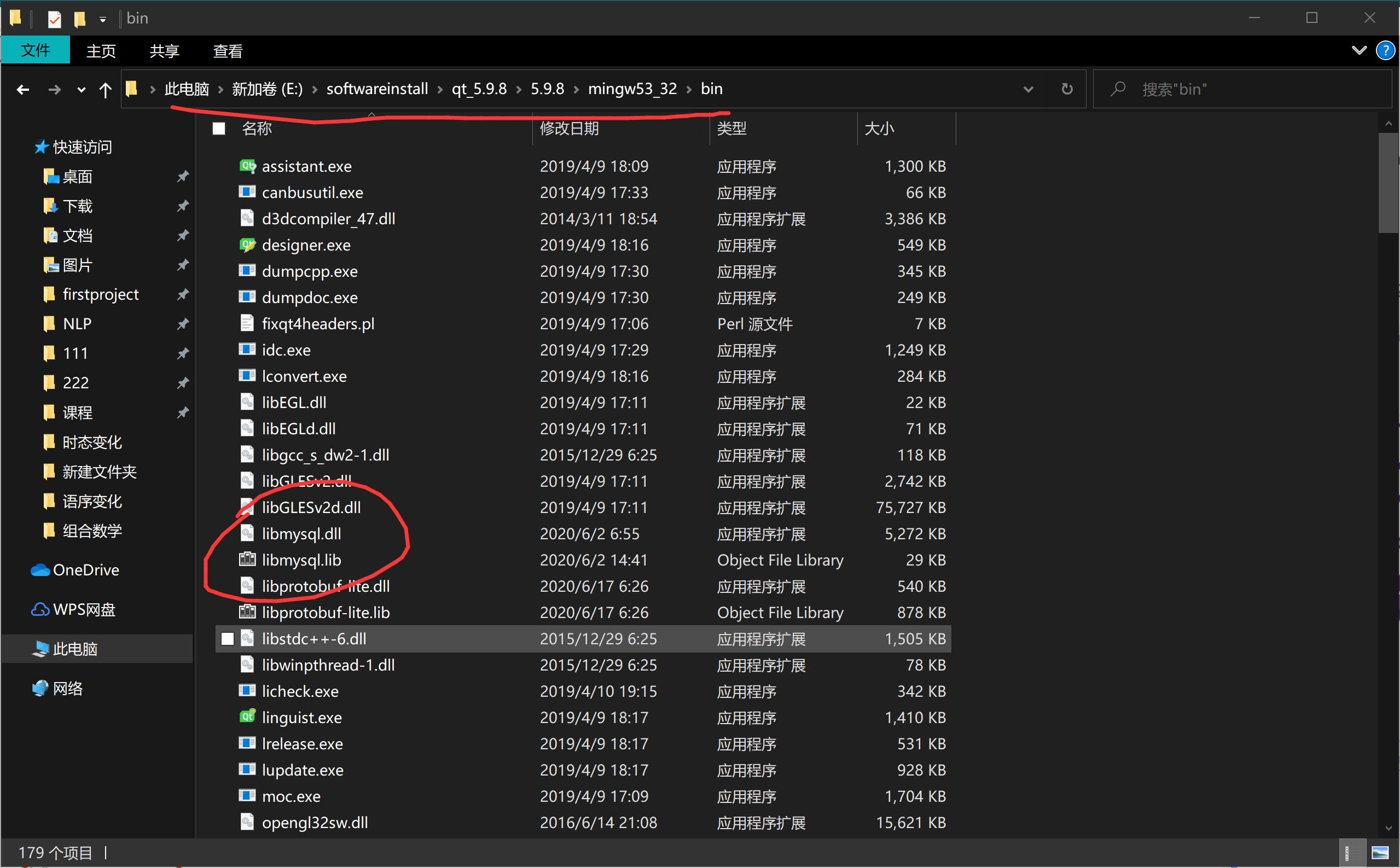Switch to details view icon in status bar
This screenshot has width=1400, height=868.
1353,852
